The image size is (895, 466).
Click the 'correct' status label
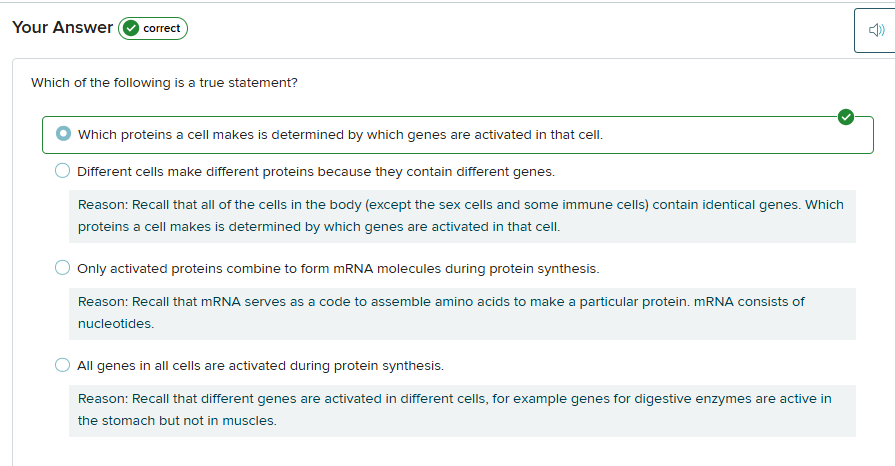[162, 28]
